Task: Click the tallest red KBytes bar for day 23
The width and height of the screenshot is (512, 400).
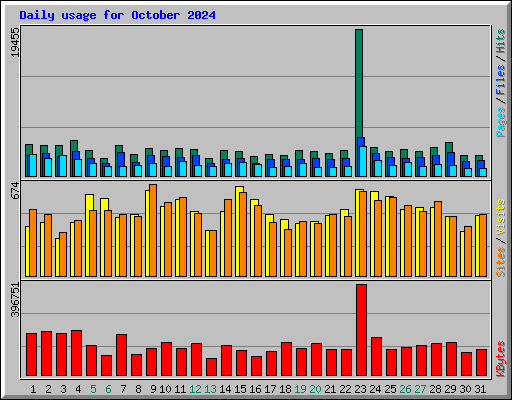Action: [x=361, y=330]
